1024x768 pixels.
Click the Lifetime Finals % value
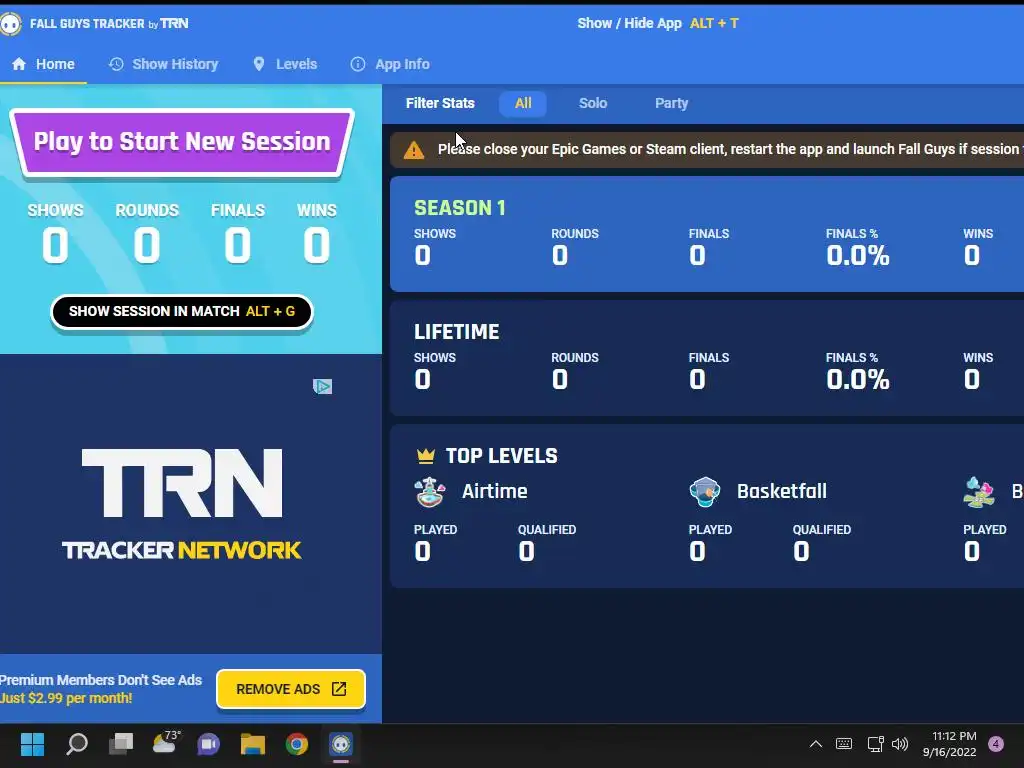pos(857,379)
